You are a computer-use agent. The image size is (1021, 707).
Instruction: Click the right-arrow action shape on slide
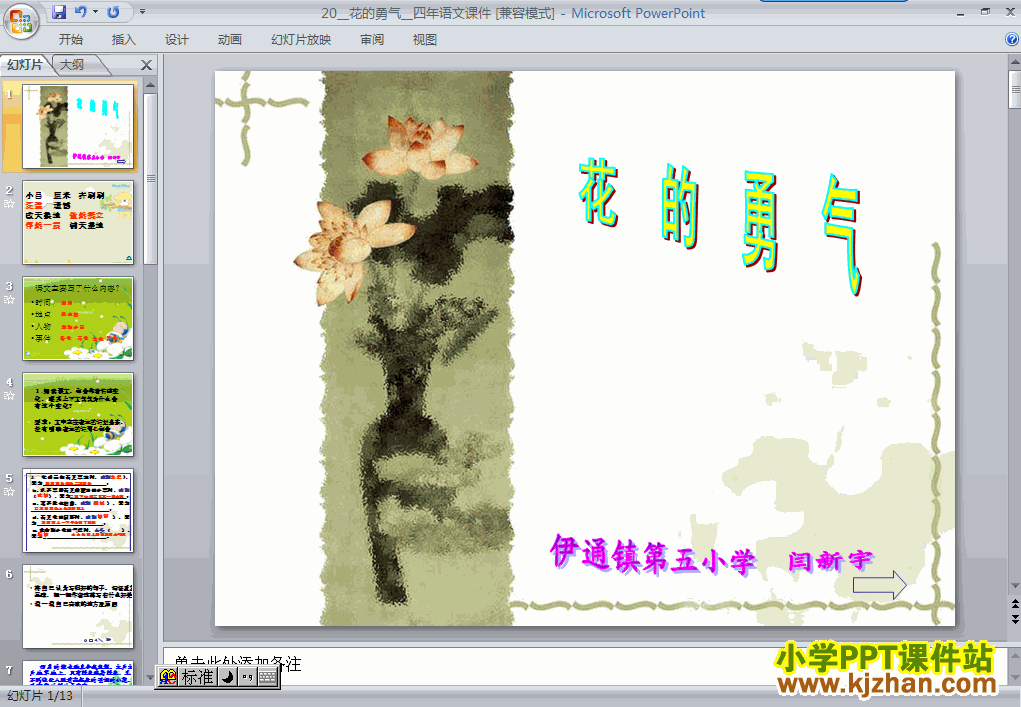click(x=880, y=585)
